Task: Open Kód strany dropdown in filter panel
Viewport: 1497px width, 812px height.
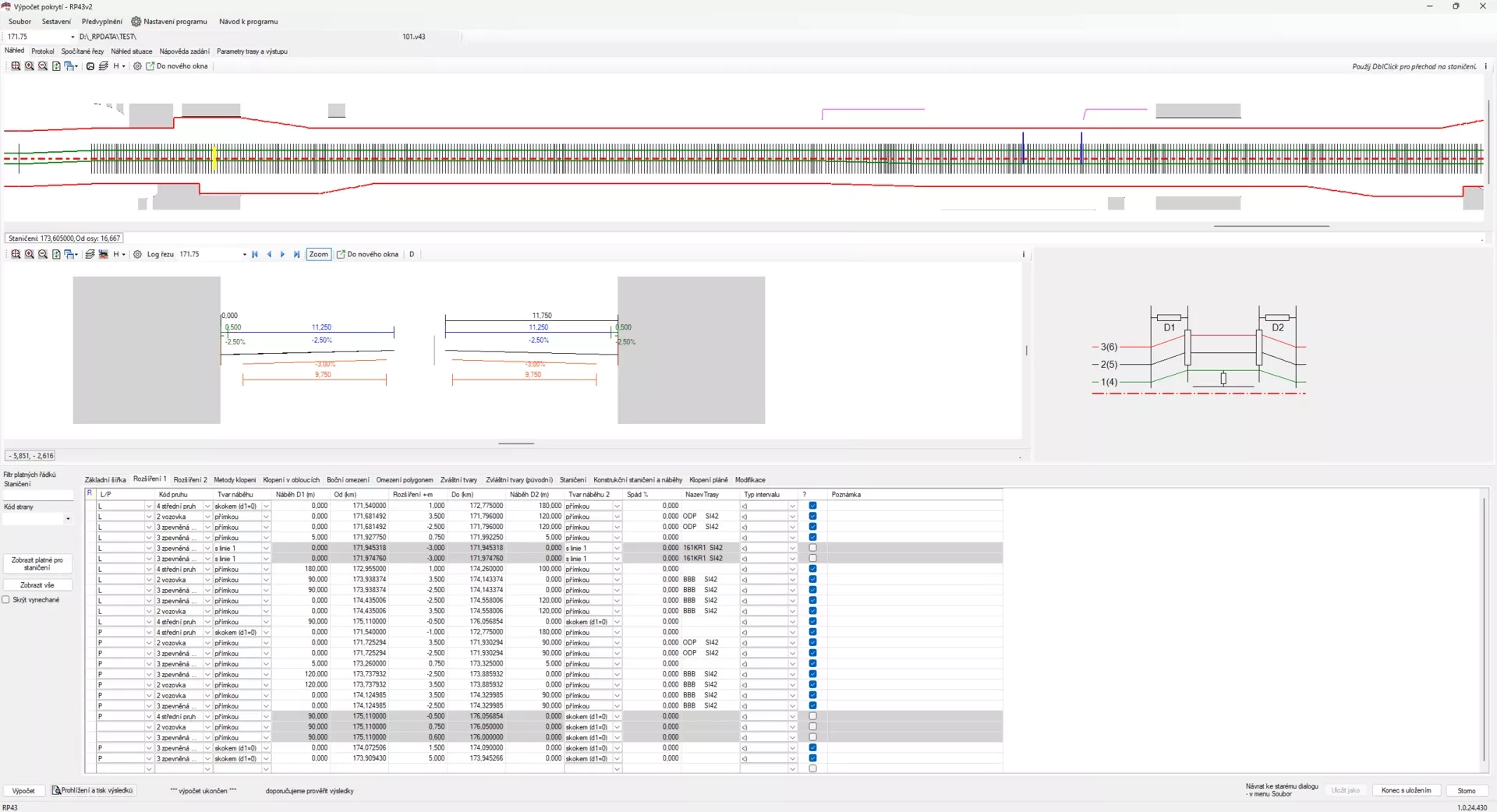Action: click(68, 519)
